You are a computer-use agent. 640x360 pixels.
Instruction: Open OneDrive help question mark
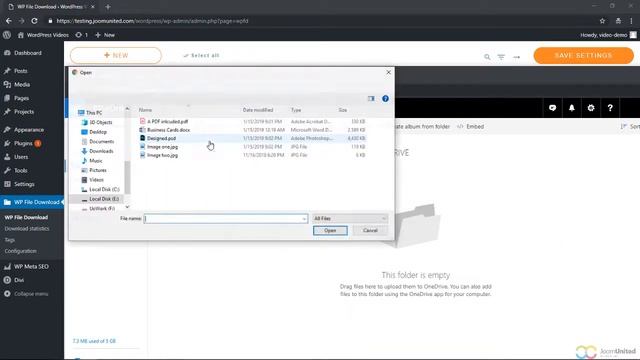(610, 108)
